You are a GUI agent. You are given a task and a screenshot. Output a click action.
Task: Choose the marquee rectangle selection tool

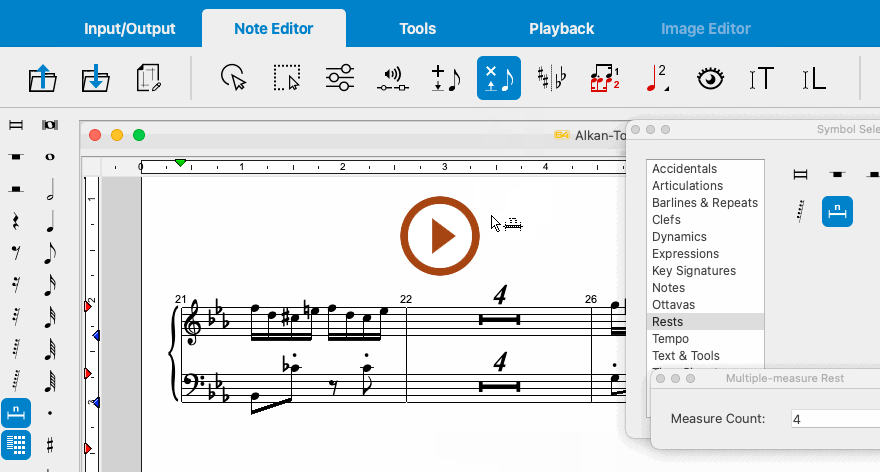coord(287,78)
